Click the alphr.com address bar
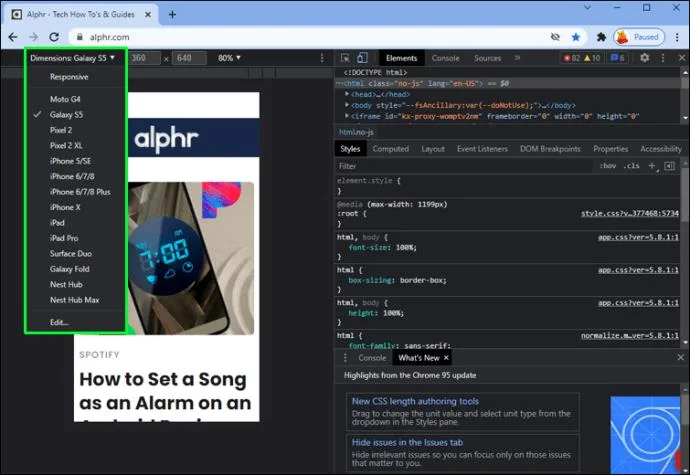This screenshot has height=475, width=690. click(308, 37)
